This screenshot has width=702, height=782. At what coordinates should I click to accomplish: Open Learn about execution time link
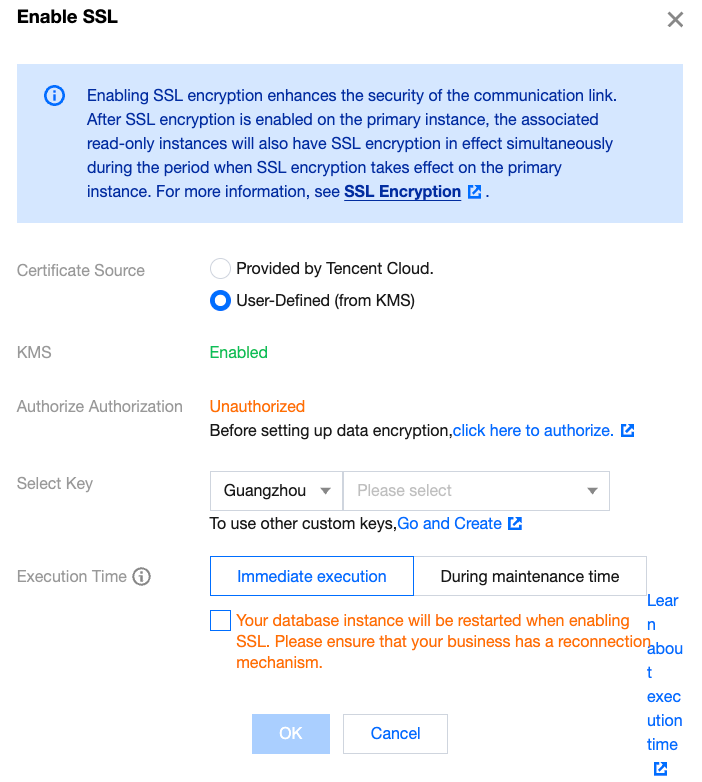pos(663,672)
